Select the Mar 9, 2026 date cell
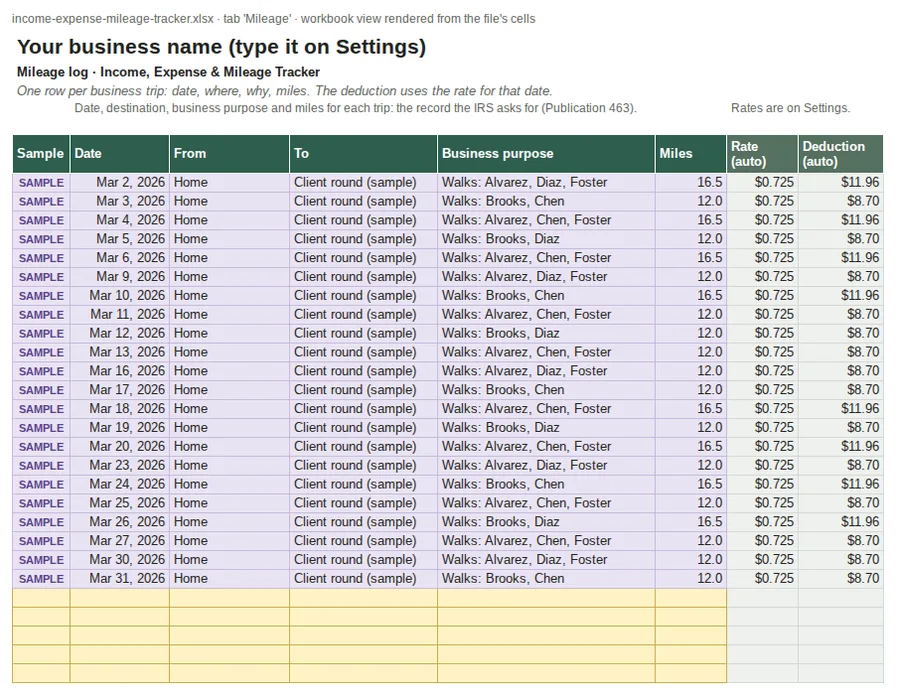Viewport: 900px width, 699px height. point(119,277)
